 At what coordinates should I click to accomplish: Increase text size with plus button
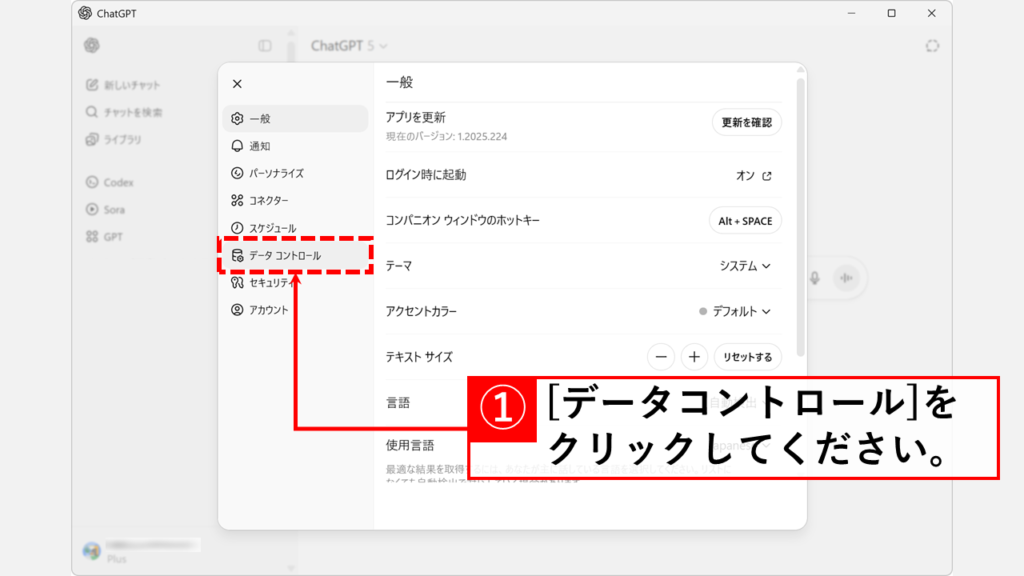coord(694,357)
